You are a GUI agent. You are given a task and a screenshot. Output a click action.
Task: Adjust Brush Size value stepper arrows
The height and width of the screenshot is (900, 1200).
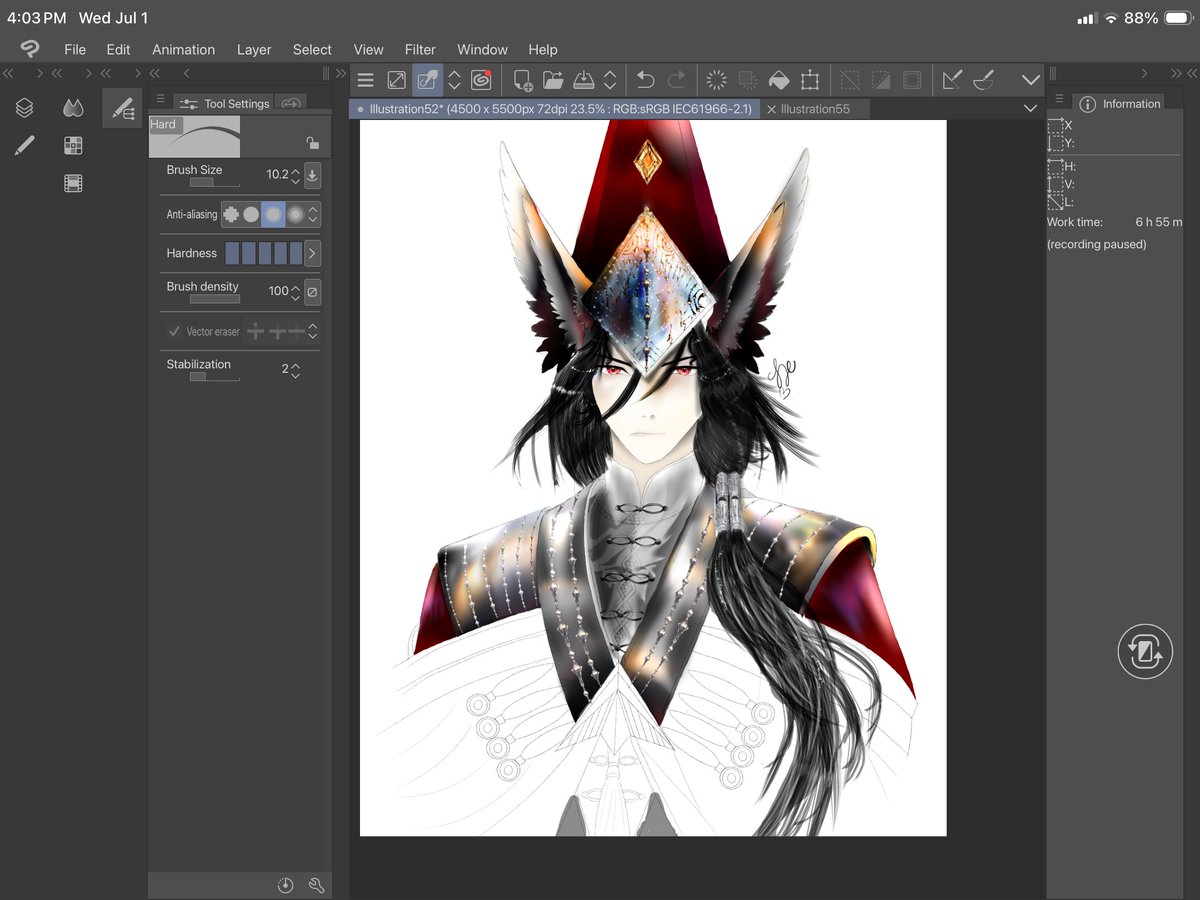point(295,175)
